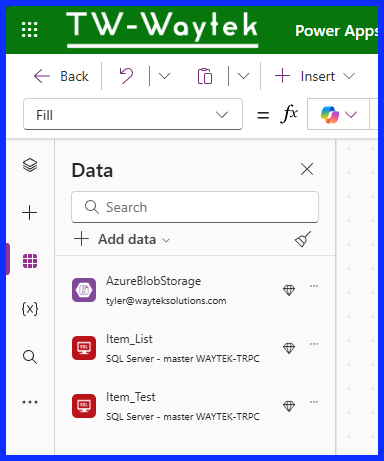Open the Power Apps home link

pos(336,31)
